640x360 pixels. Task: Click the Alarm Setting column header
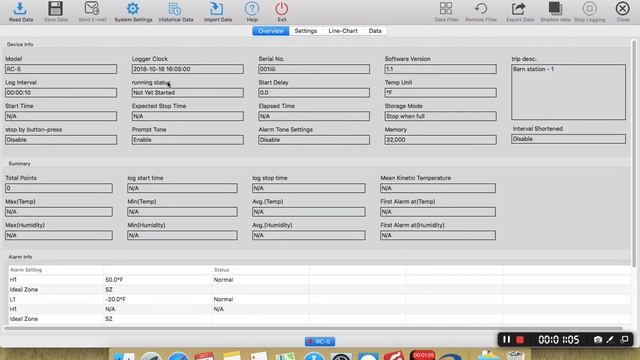coord(26,270)
